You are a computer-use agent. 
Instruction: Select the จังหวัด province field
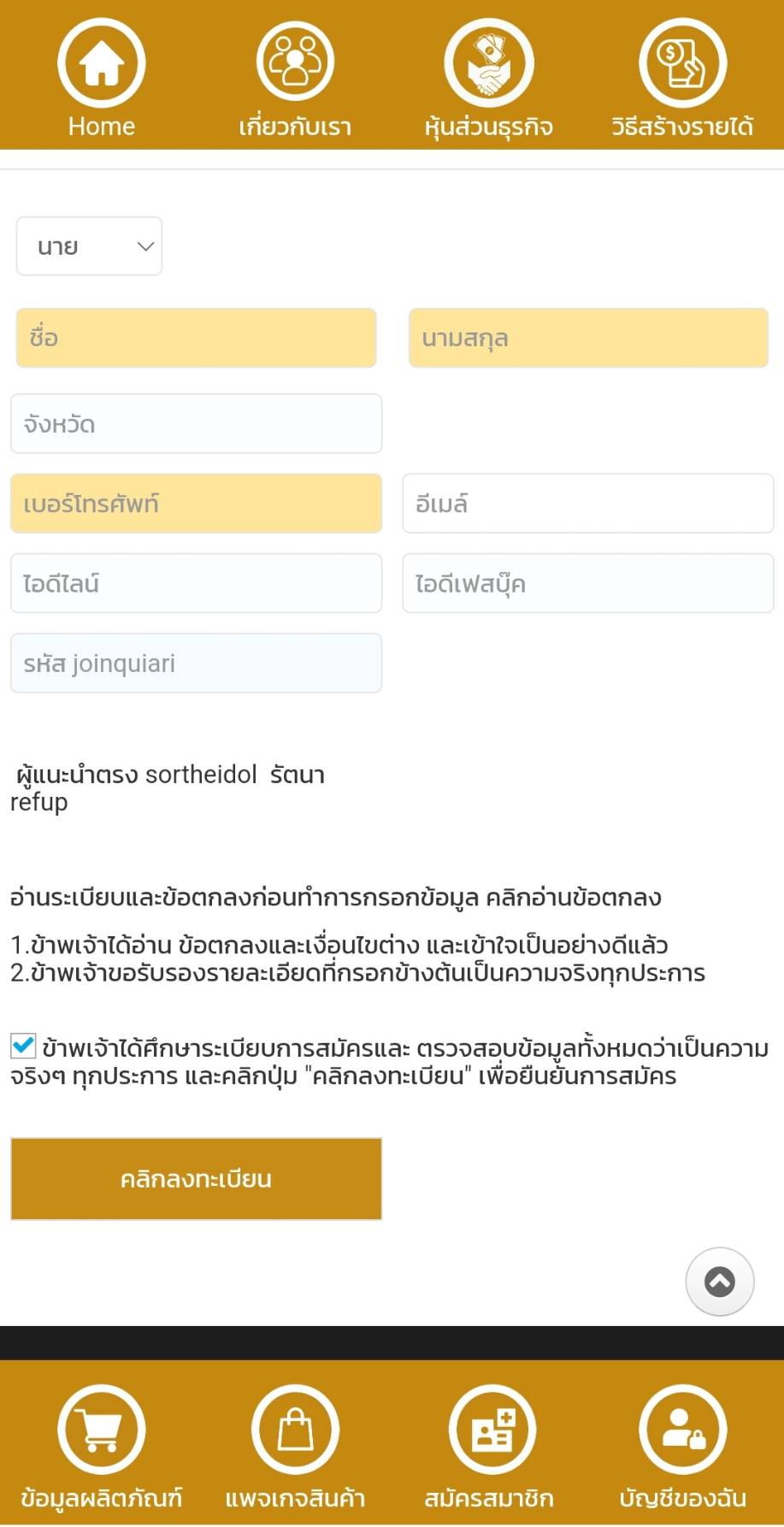196,423
